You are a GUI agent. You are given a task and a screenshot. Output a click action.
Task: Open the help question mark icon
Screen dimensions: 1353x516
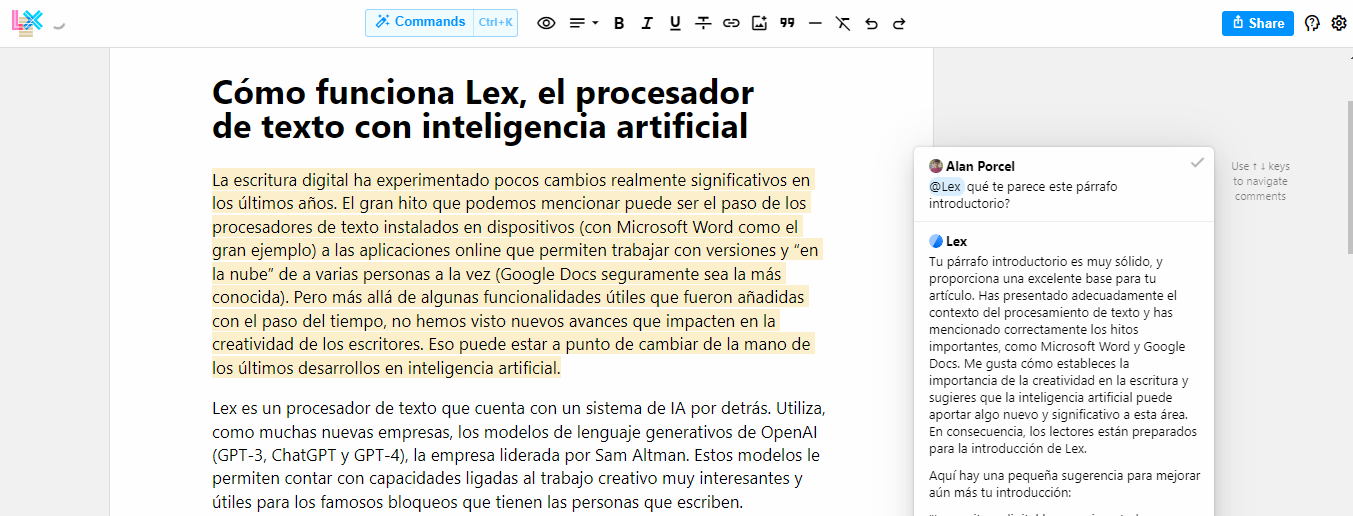tap(1313, 23)
